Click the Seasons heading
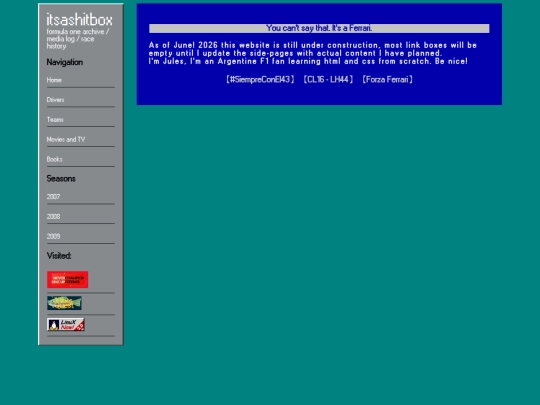The height and width of the screenshot is (405, 540). 61,178
